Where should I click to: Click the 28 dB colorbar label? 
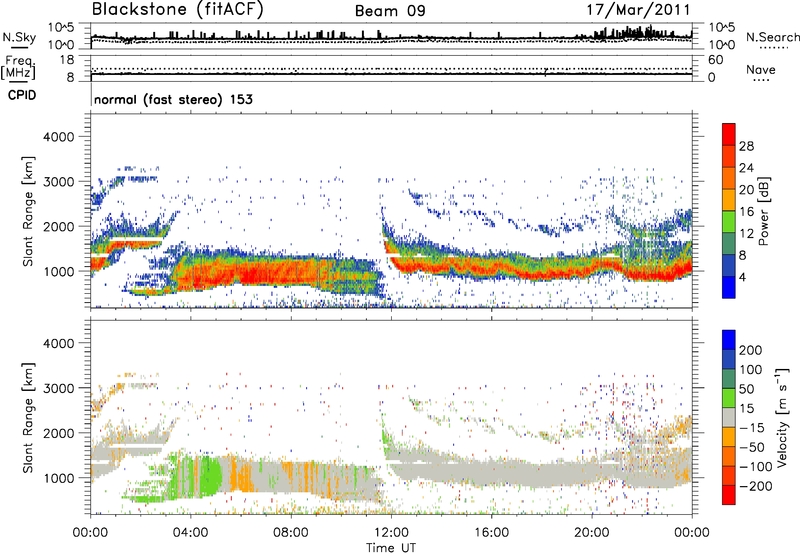pos(746,146)
